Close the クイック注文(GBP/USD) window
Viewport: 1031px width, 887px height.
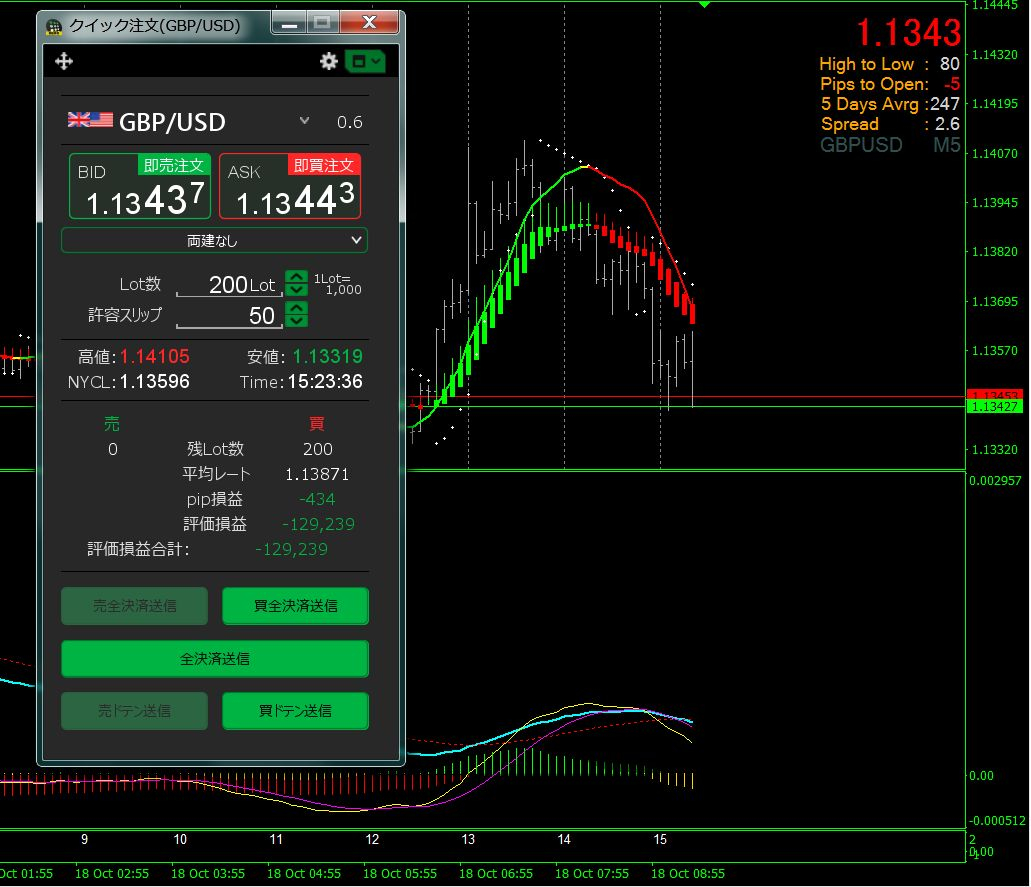coord(370,24)
